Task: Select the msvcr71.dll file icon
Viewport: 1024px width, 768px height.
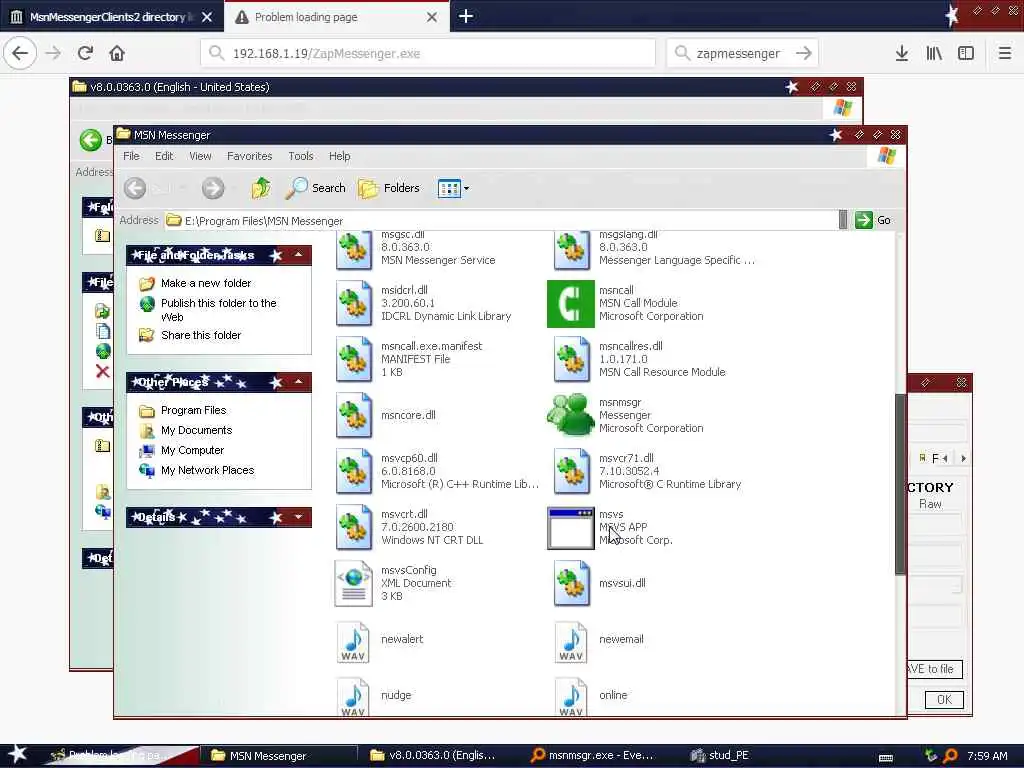Action: pos(571,472)
